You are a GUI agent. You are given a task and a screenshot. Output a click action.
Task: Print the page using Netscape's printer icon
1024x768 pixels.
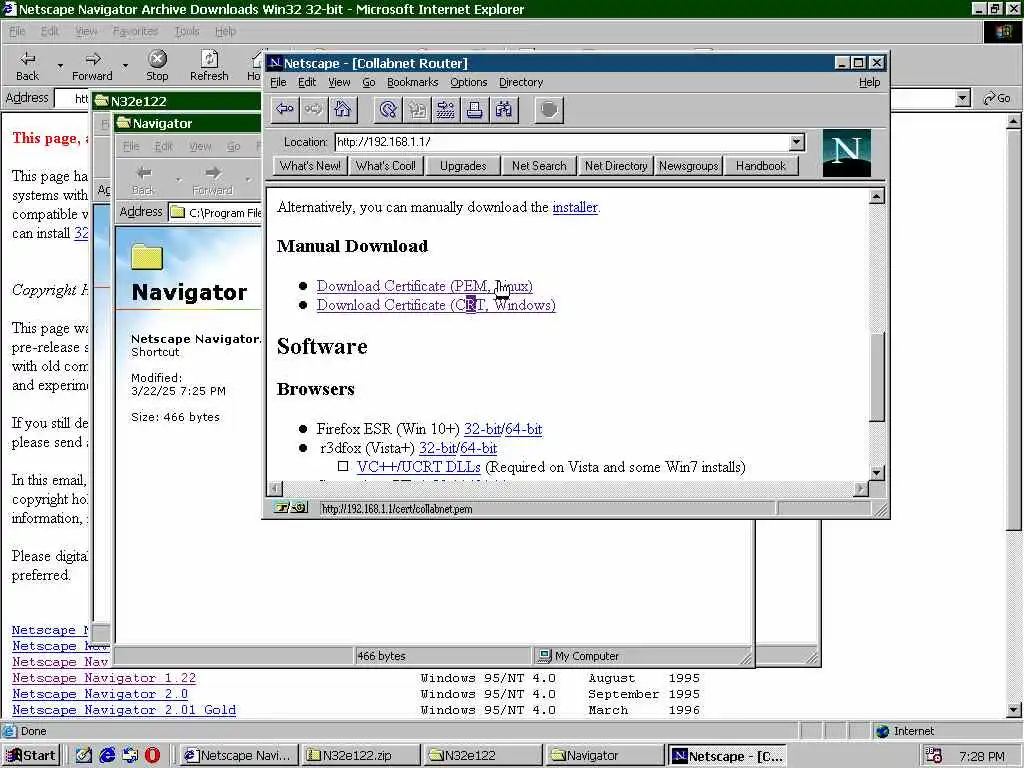474,110
